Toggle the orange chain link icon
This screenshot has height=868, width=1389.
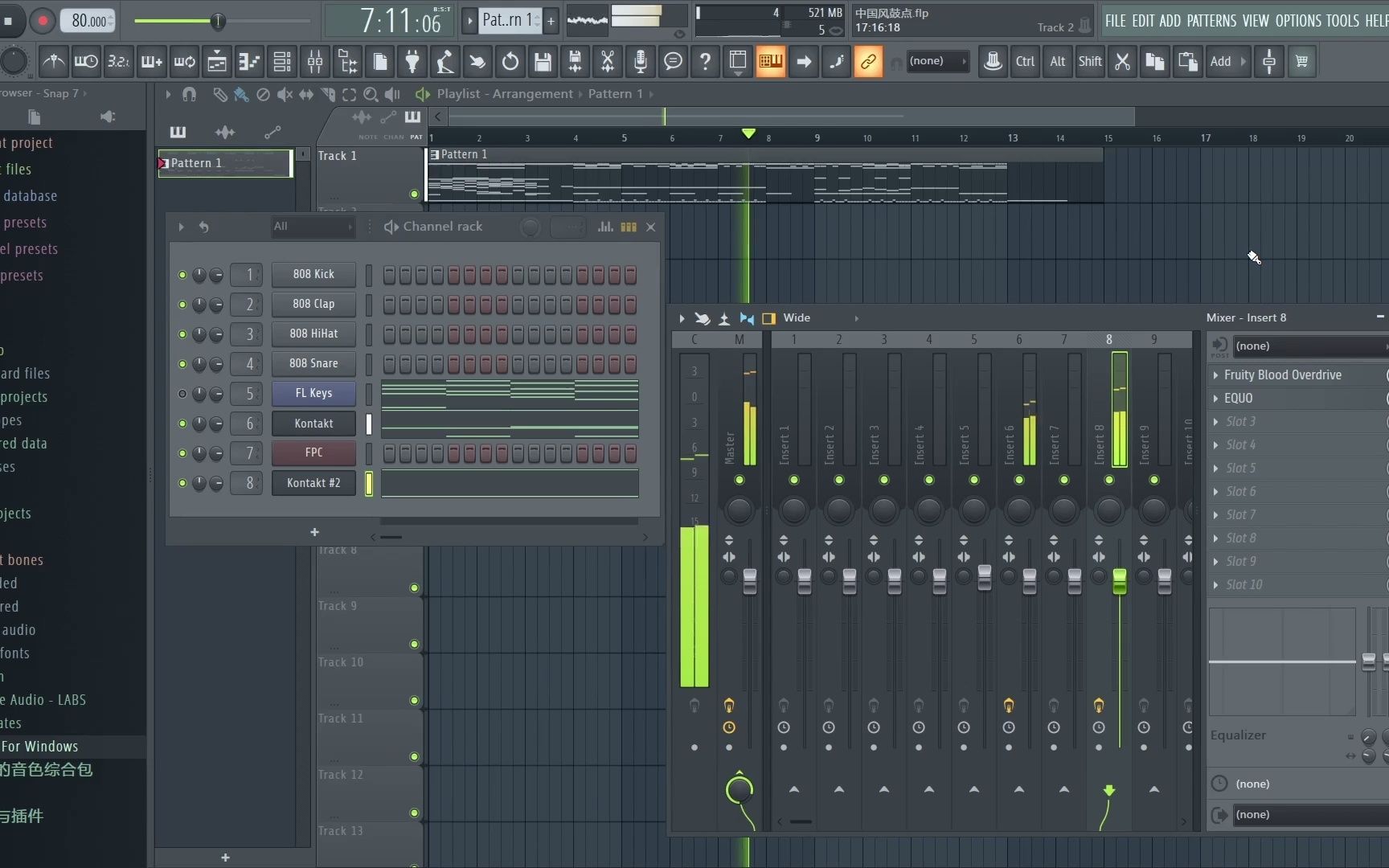(868, 61)
